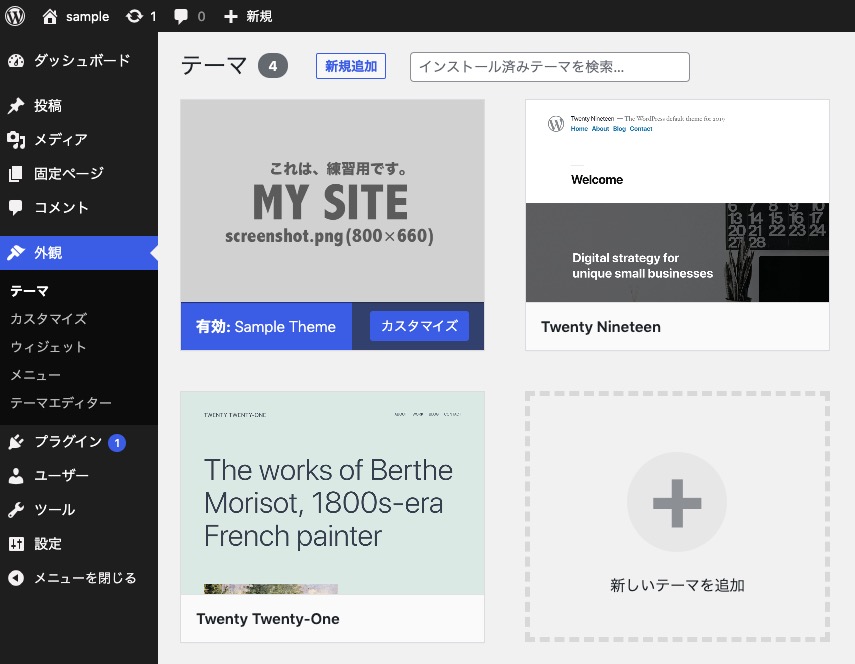
Task: Click the ユーザー person icon
Action: tap(16, 476)
